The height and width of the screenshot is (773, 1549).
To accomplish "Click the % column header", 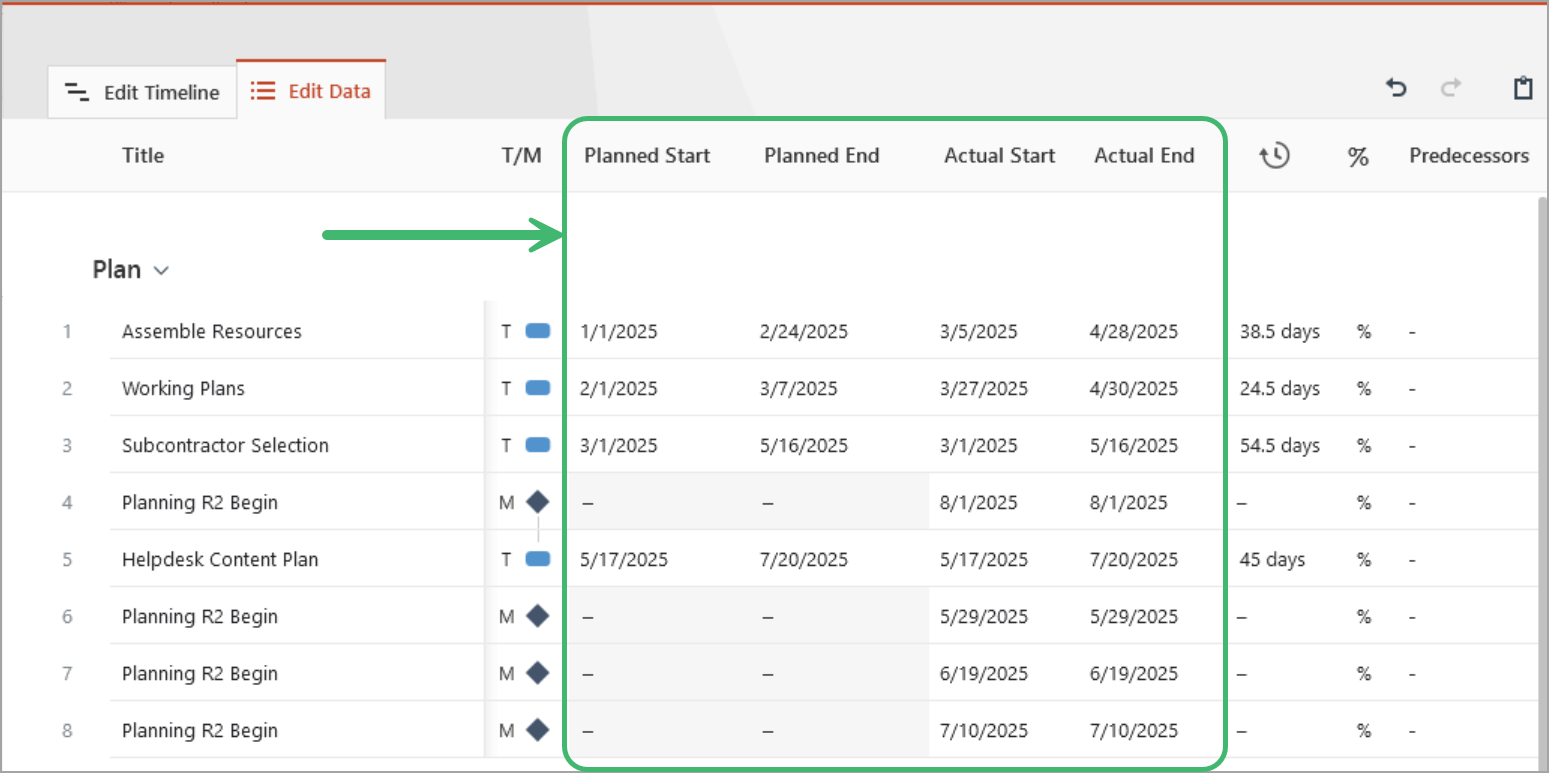I will (x=1358, y=156).
